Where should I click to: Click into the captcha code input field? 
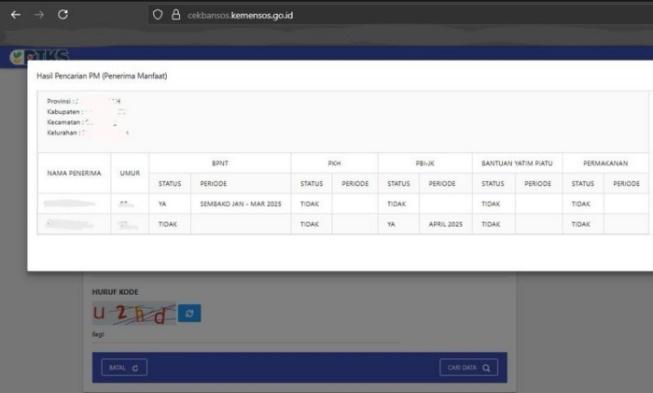pyautogui.click(x=246, y=335)
